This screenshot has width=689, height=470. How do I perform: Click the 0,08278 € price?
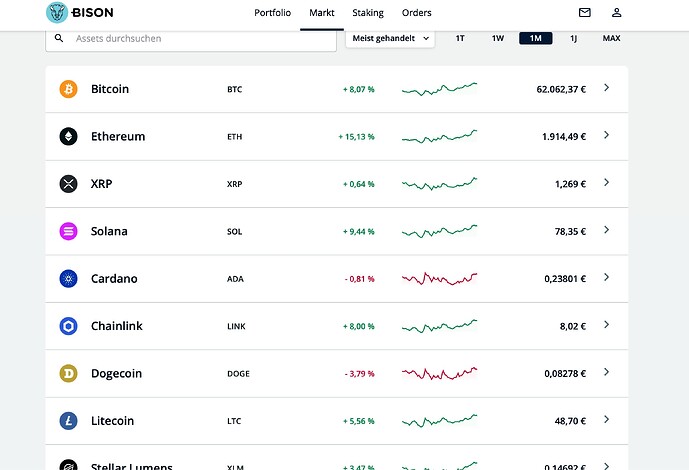point(565,374)
